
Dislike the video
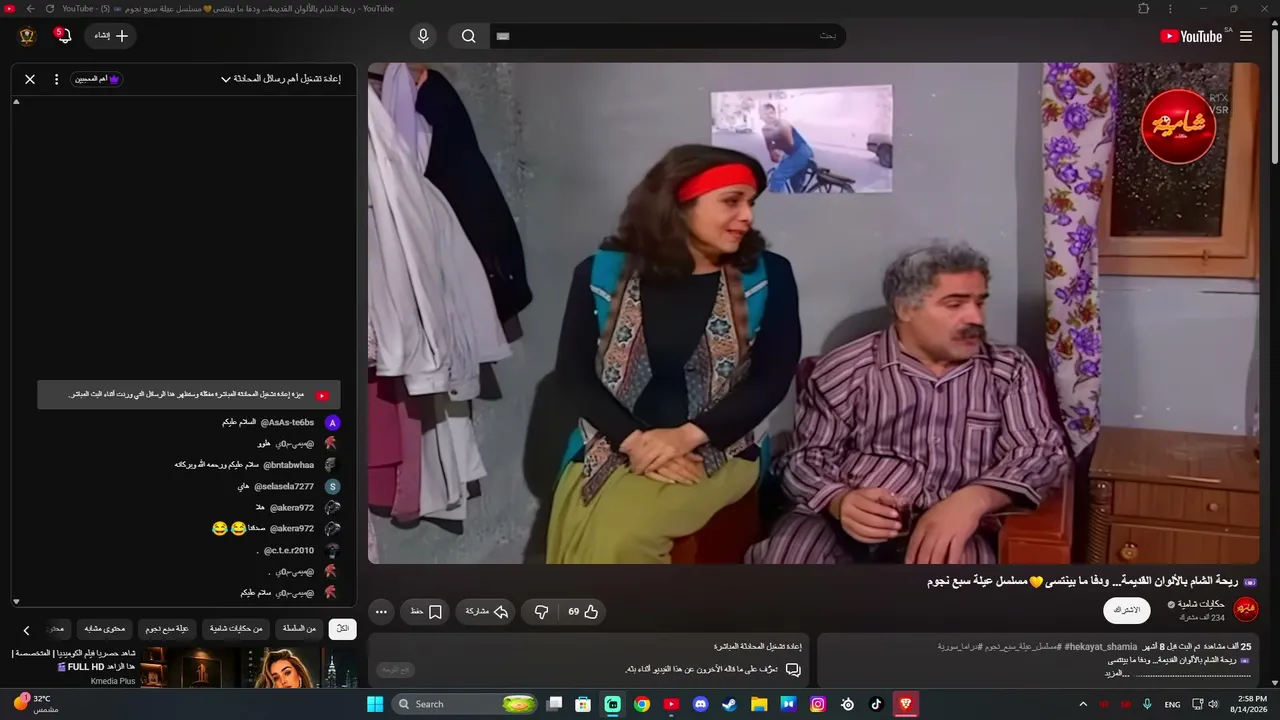click(x=541, y=611)
